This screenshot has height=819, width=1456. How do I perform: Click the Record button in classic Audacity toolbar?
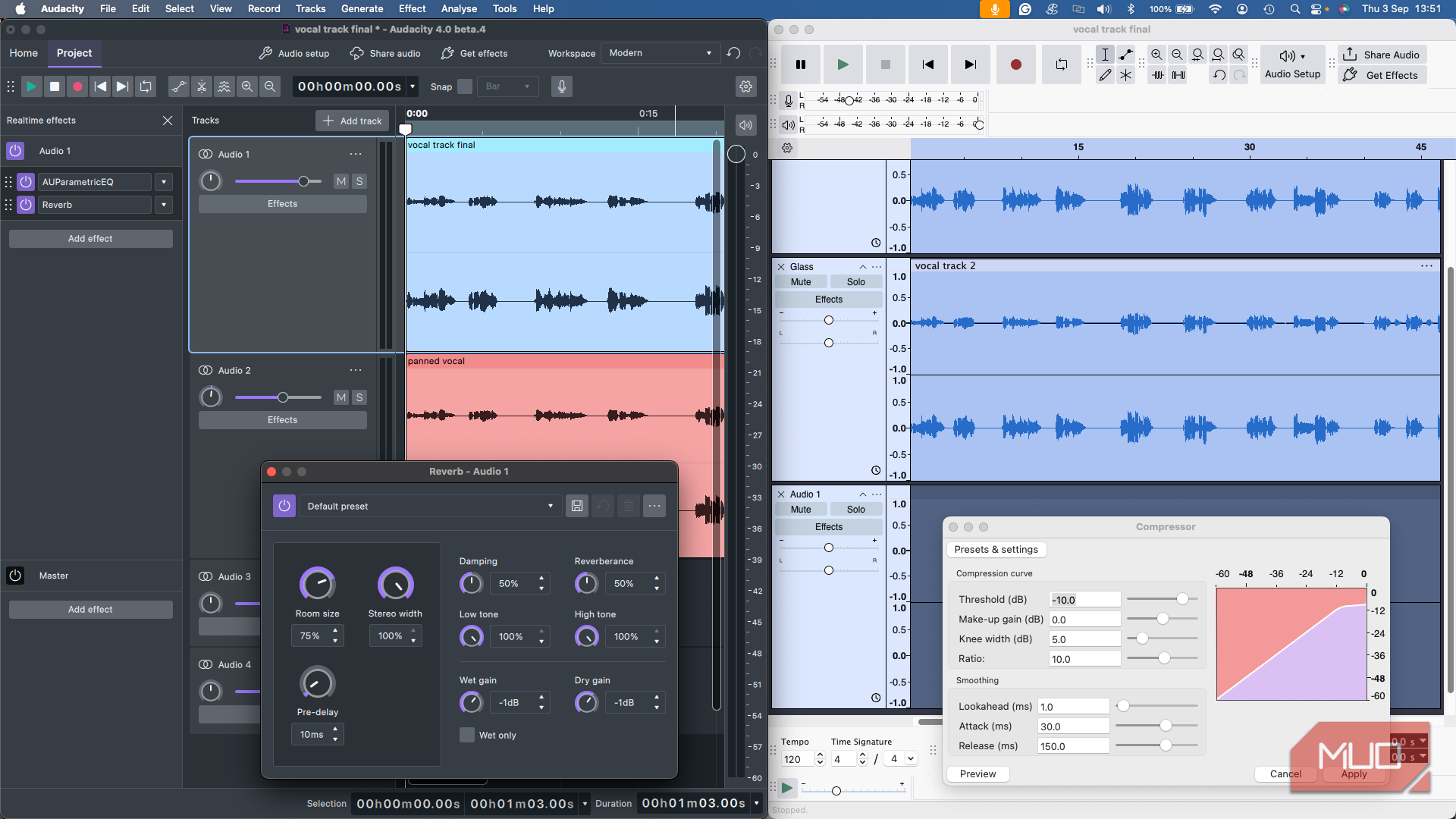(x=1015, y=64)
